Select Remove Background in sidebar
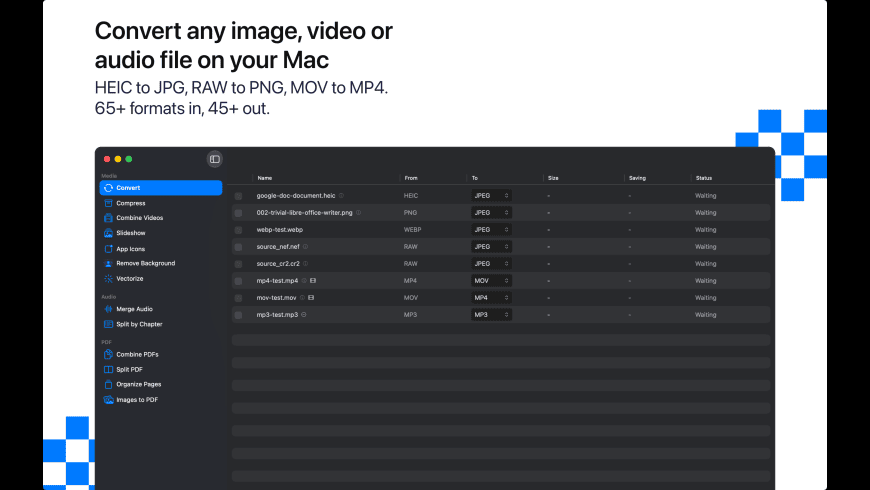This screenshot has height=490, width=870. [x=146, y=264]
